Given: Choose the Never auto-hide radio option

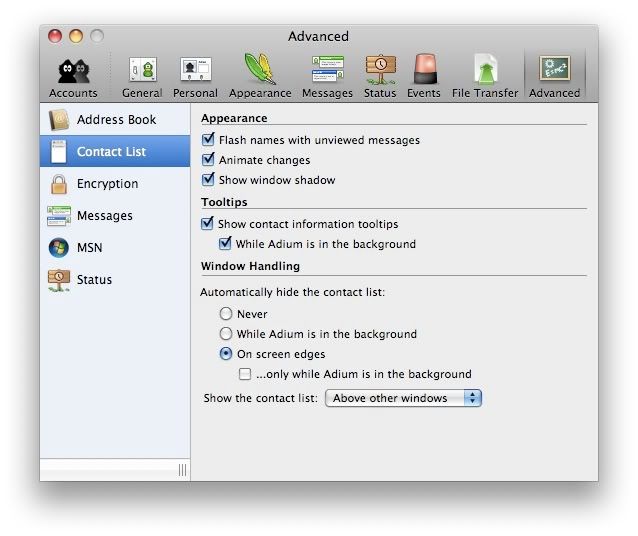Looking at the screenshot, I should tap(226, 314).
